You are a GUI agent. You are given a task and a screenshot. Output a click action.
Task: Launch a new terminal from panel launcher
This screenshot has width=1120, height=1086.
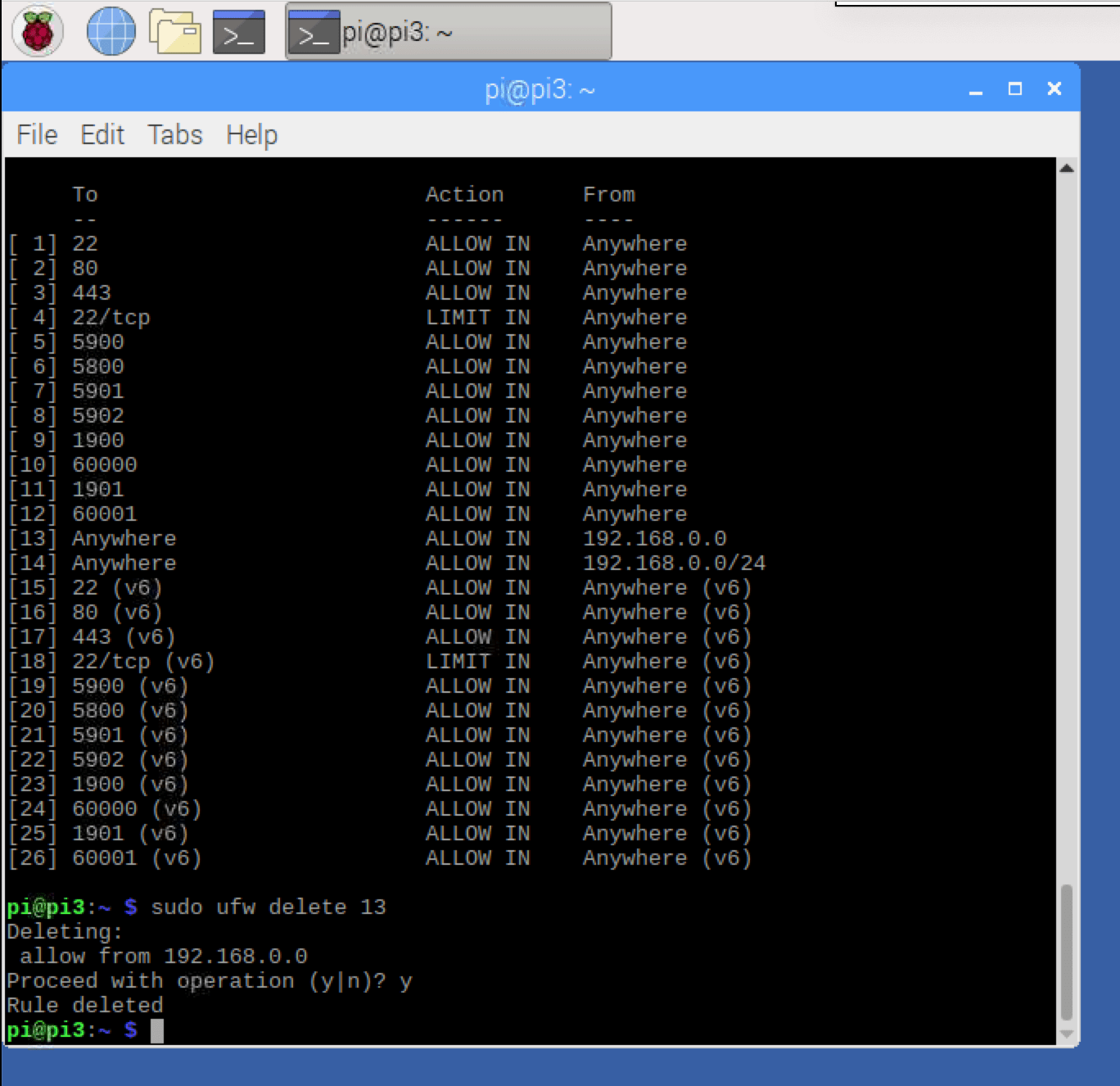click(x=238, y=32)
